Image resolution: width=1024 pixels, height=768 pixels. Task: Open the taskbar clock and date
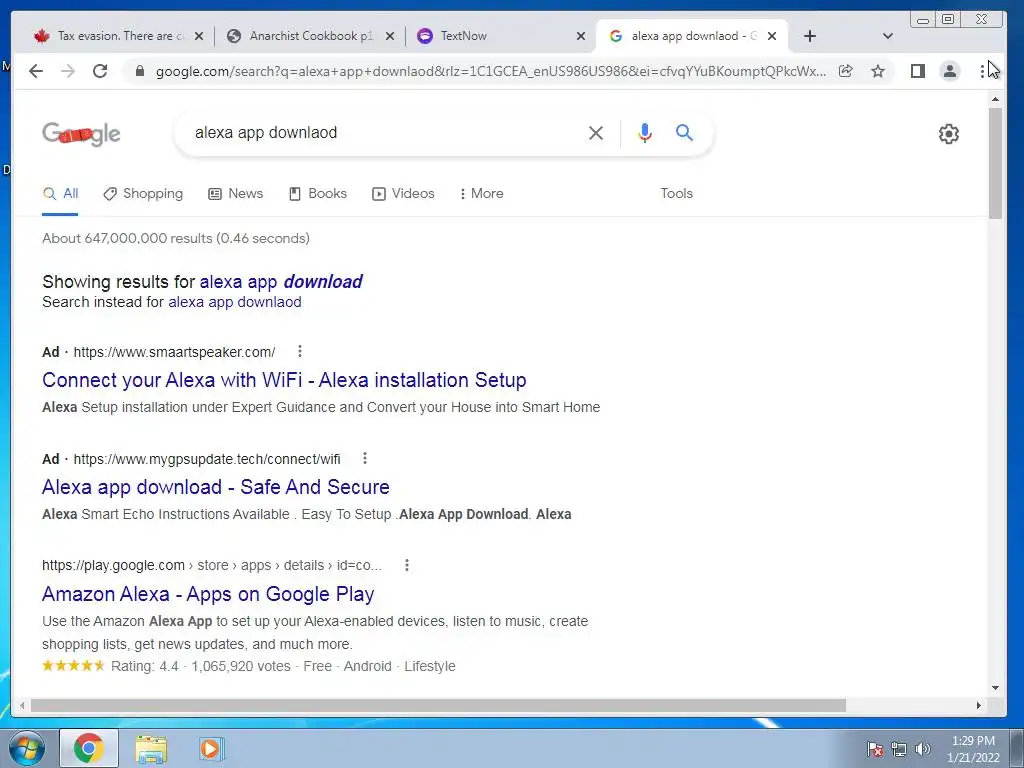[973, 749]
